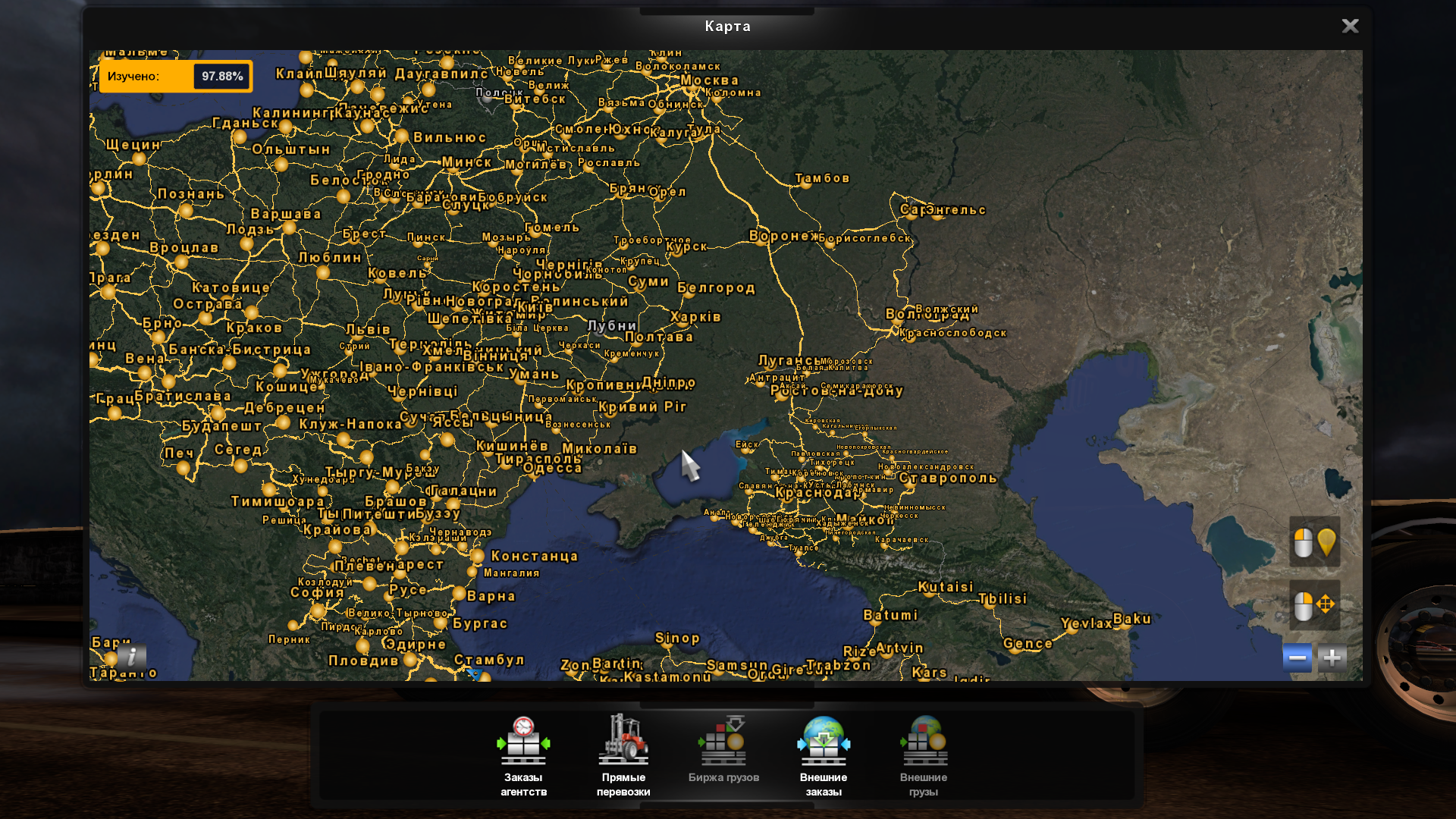Select Белгород city label
The image size is (1456, 819).
pyautogui.click(x=717, y=287)
